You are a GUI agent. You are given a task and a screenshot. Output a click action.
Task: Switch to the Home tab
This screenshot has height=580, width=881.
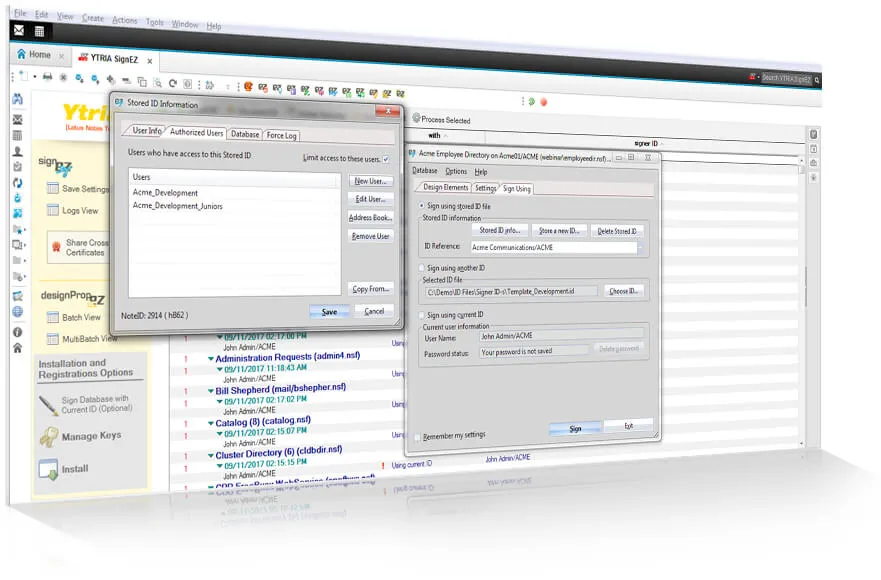[40, 55]
